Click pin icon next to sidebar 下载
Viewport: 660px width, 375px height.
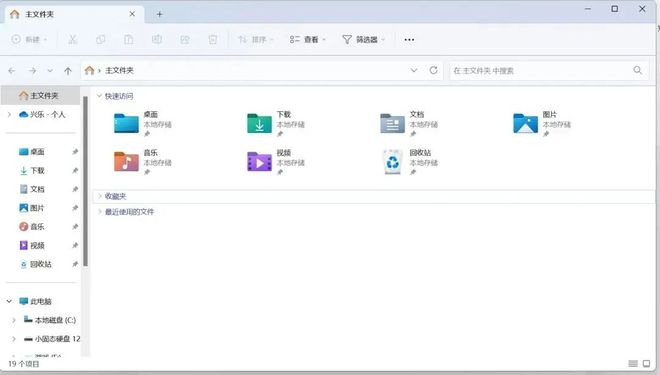(75, 170)
